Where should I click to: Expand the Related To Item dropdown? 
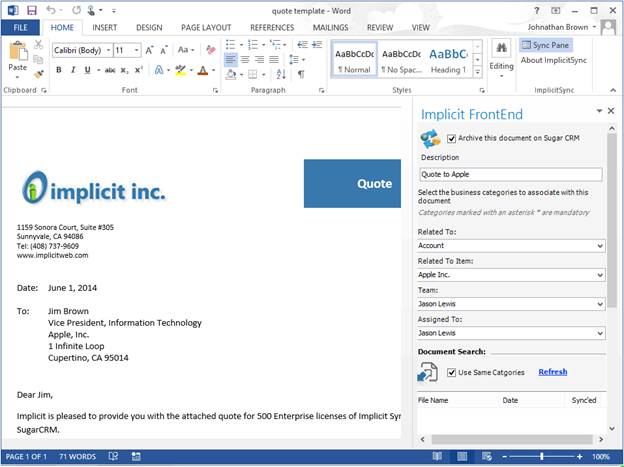510,274
